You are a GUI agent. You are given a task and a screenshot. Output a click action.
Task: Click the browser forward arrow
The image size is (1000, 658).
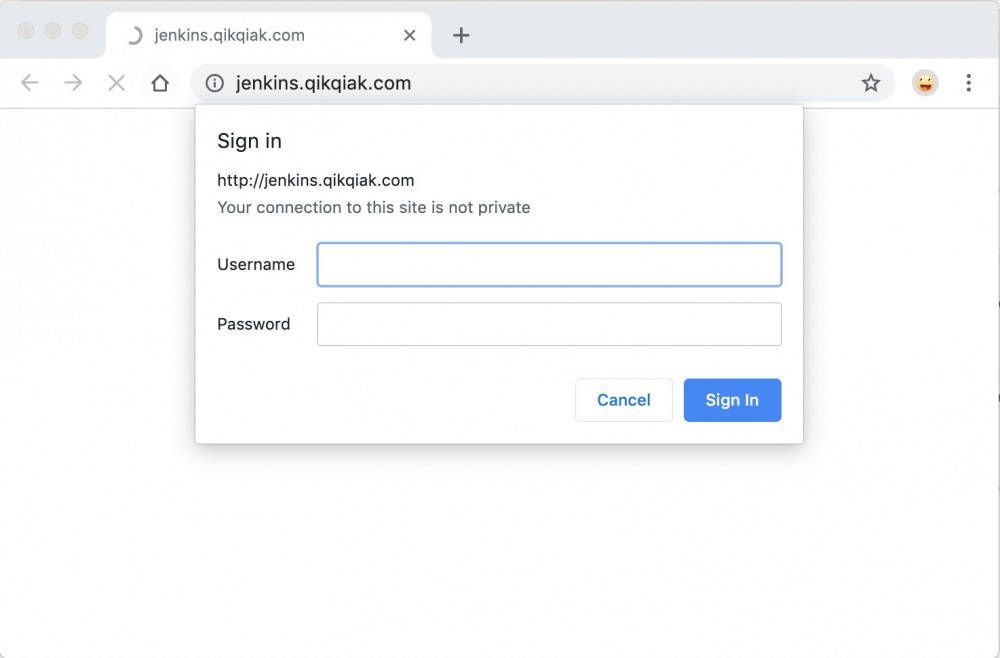tap(73, 83)
